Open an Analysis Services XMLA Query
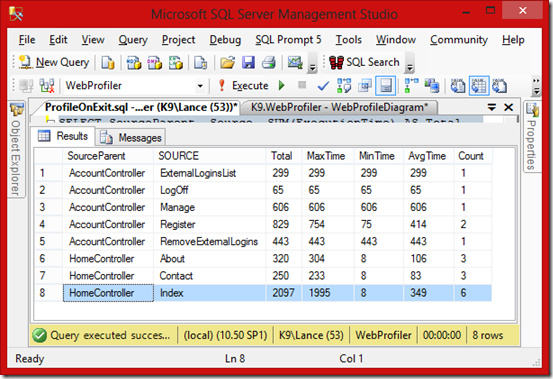The image size is (553, 379). [176, 63]
